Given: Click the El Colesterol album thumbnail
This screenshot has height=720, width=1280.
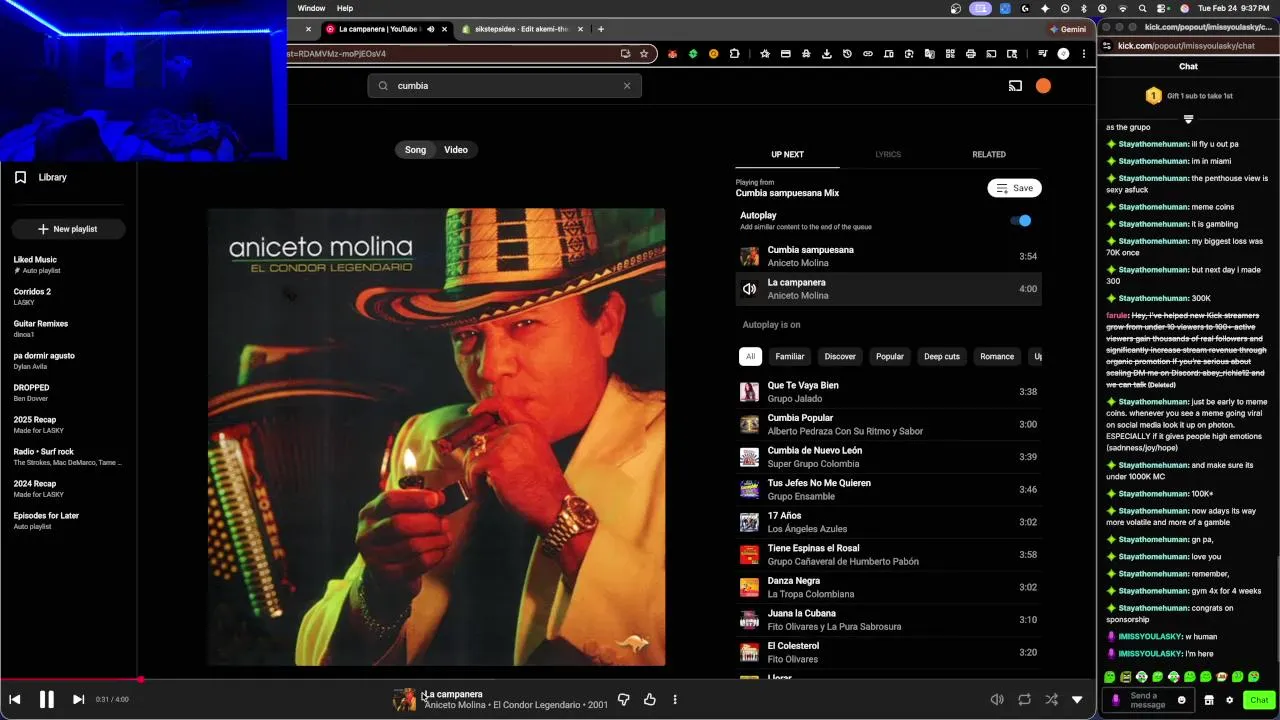Looking at the screenshot, I should pyautogui.click(x=749, y=653).
